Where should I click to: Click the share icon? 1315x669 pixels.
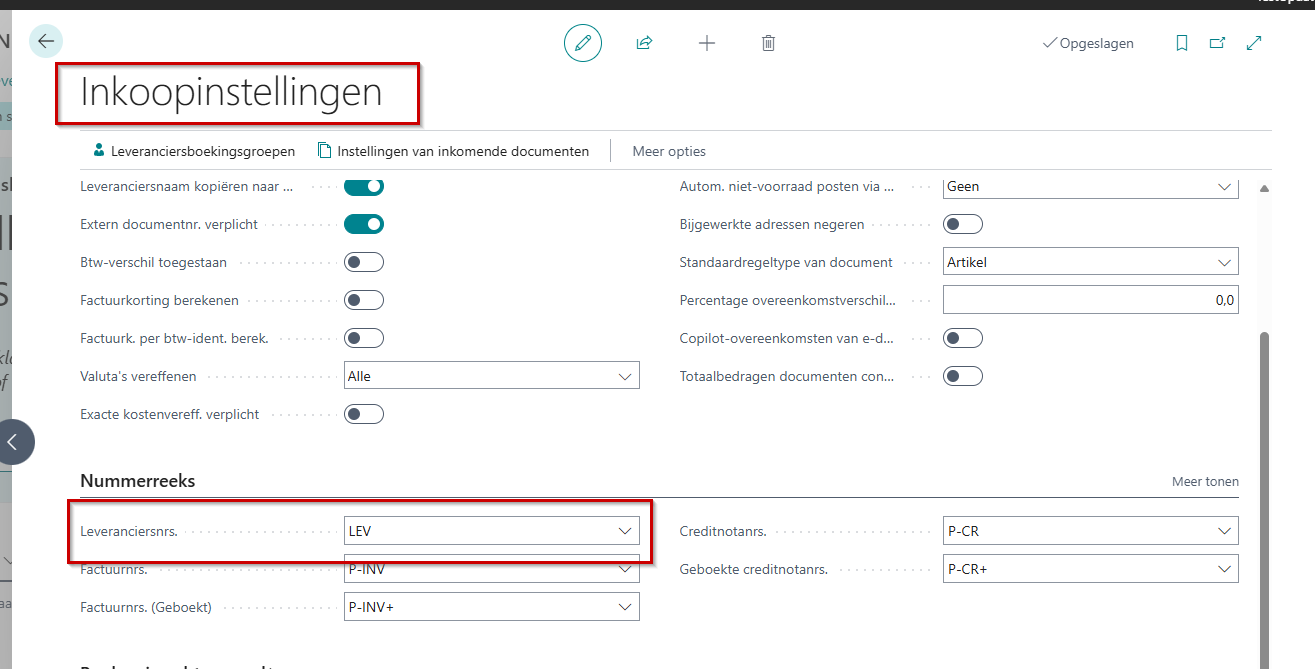645,43
